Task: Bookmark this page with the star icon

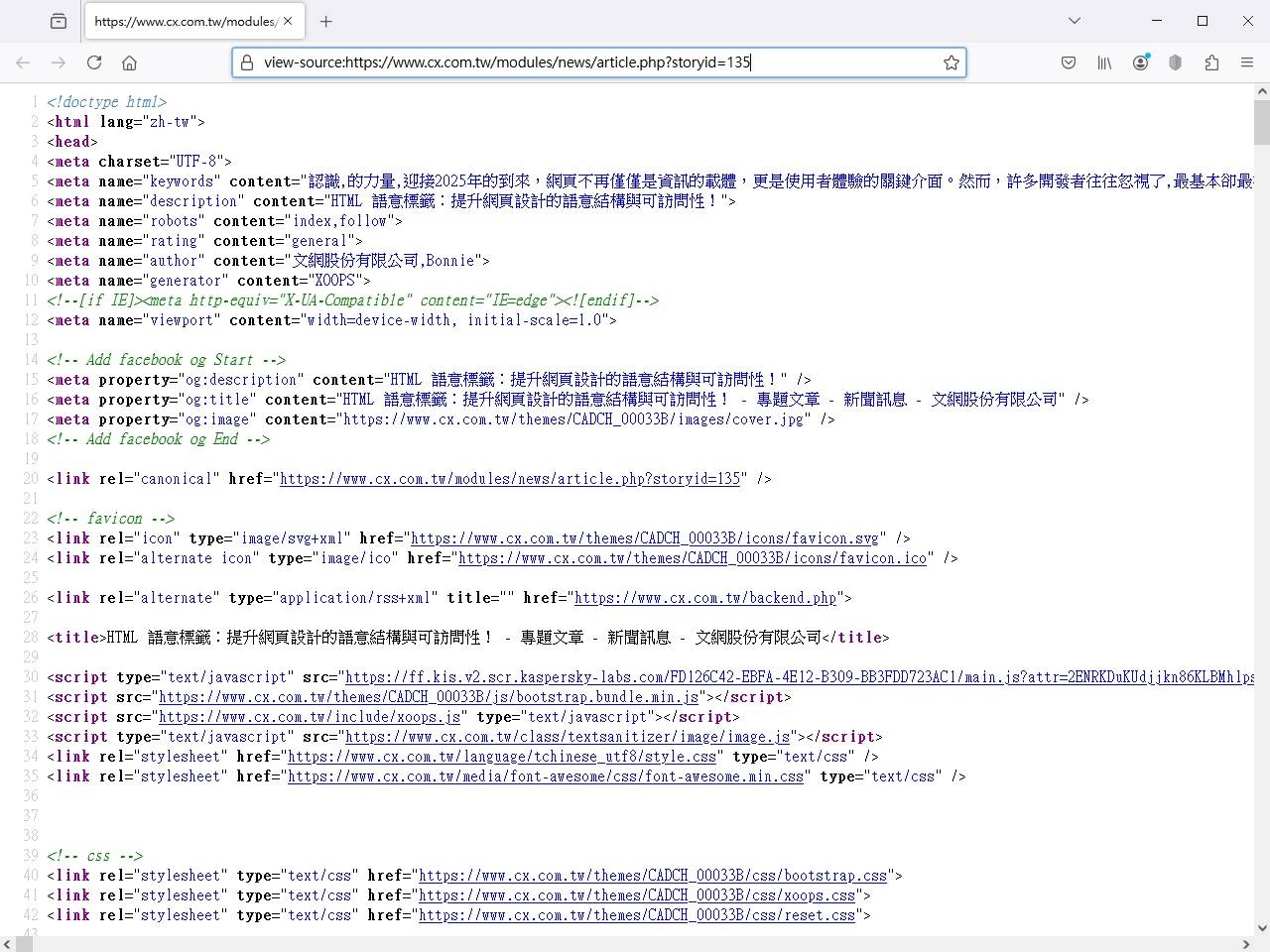Action: tap(951, 62)
